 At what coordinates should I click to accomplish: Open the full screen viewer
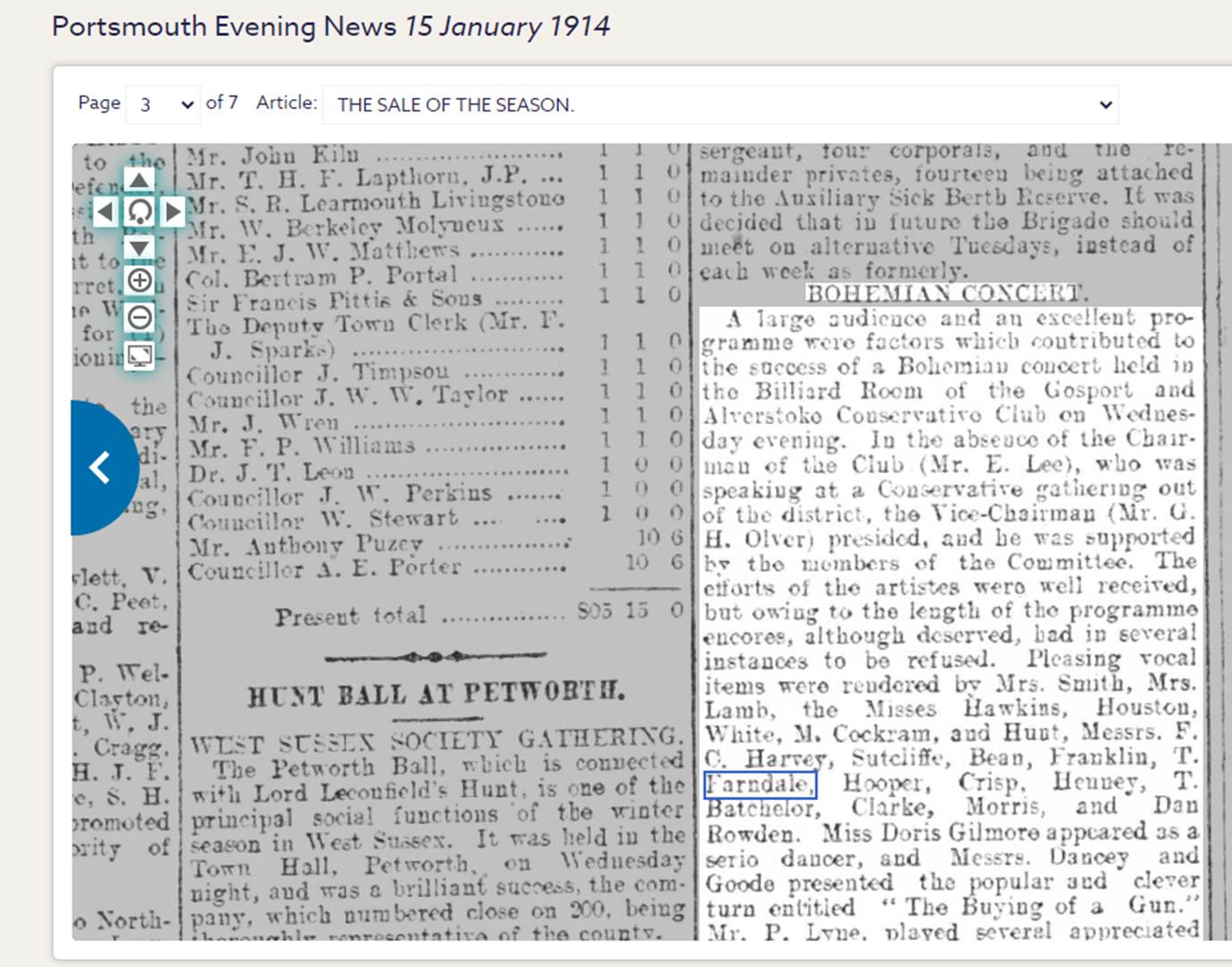tap(139, 355)
